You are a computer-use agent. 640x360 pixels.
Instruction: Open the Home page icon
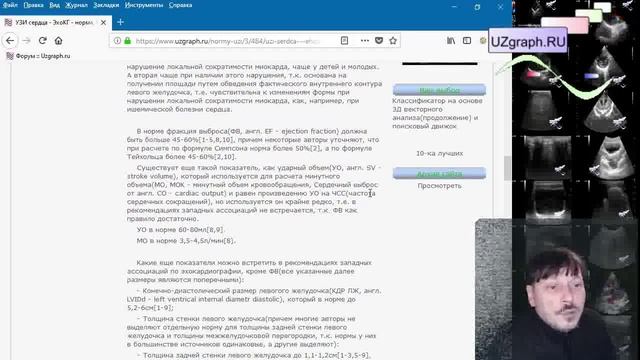click(58, 40)
